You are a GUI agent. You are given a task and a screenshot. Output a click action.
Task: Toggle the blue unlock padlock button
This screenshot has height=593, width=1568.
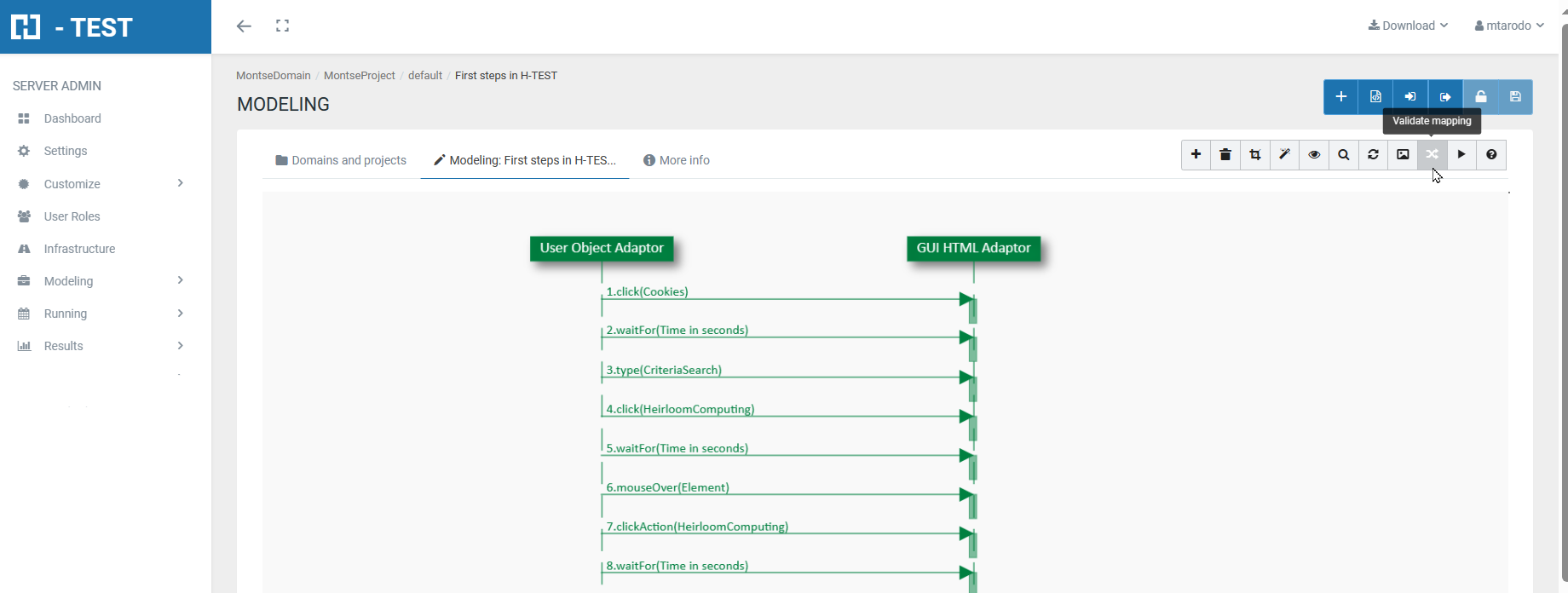(1480, 97)
